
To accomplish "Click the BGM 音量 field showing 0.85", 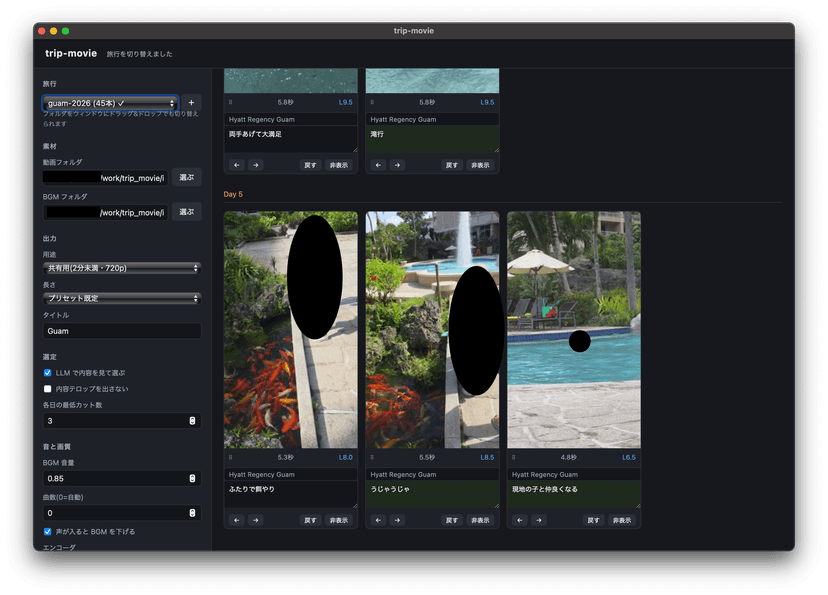I will 121,478.
